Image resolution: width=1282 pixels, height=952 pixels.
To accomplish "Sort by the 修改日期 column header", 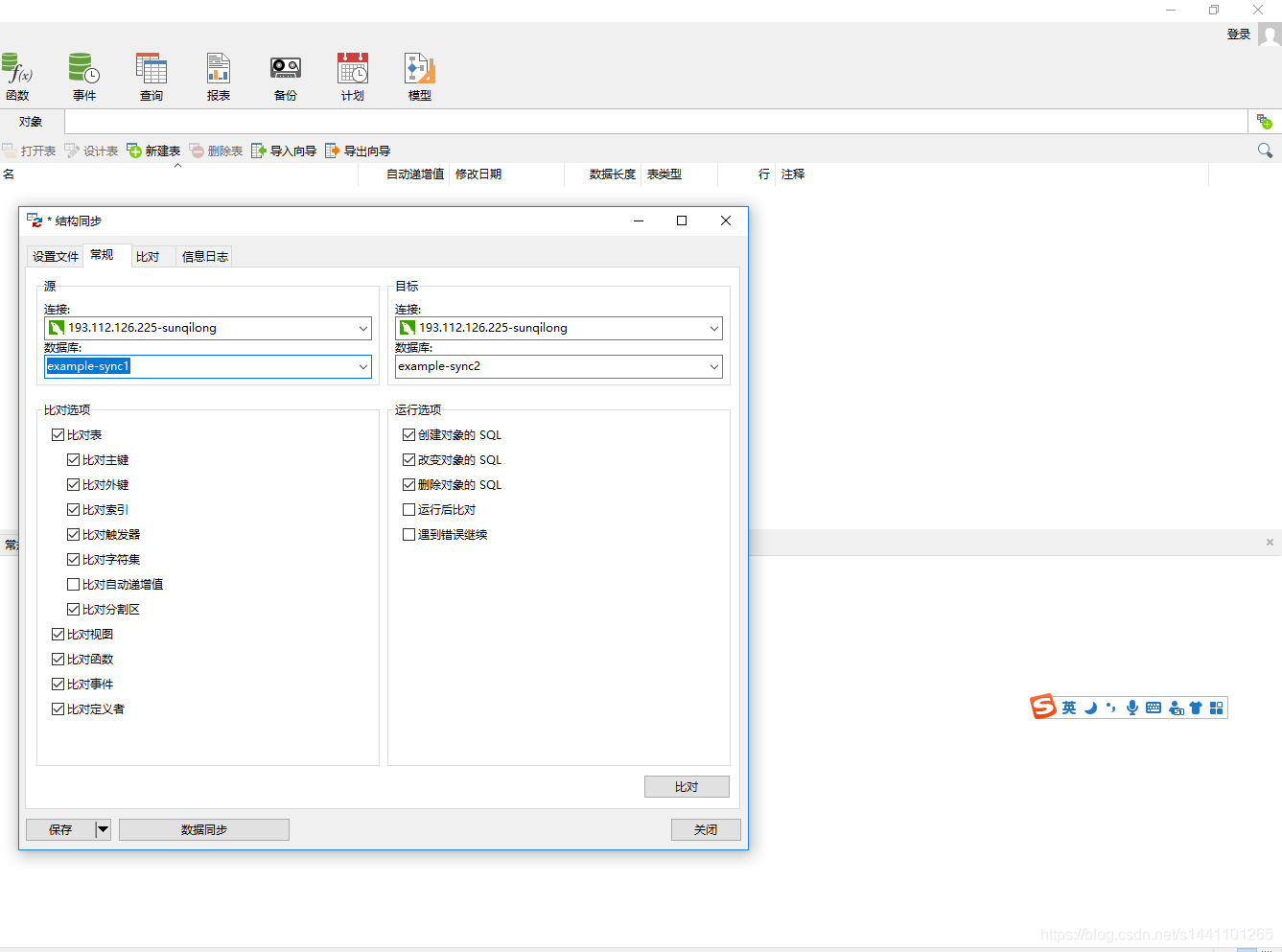I will coord(506,174).
